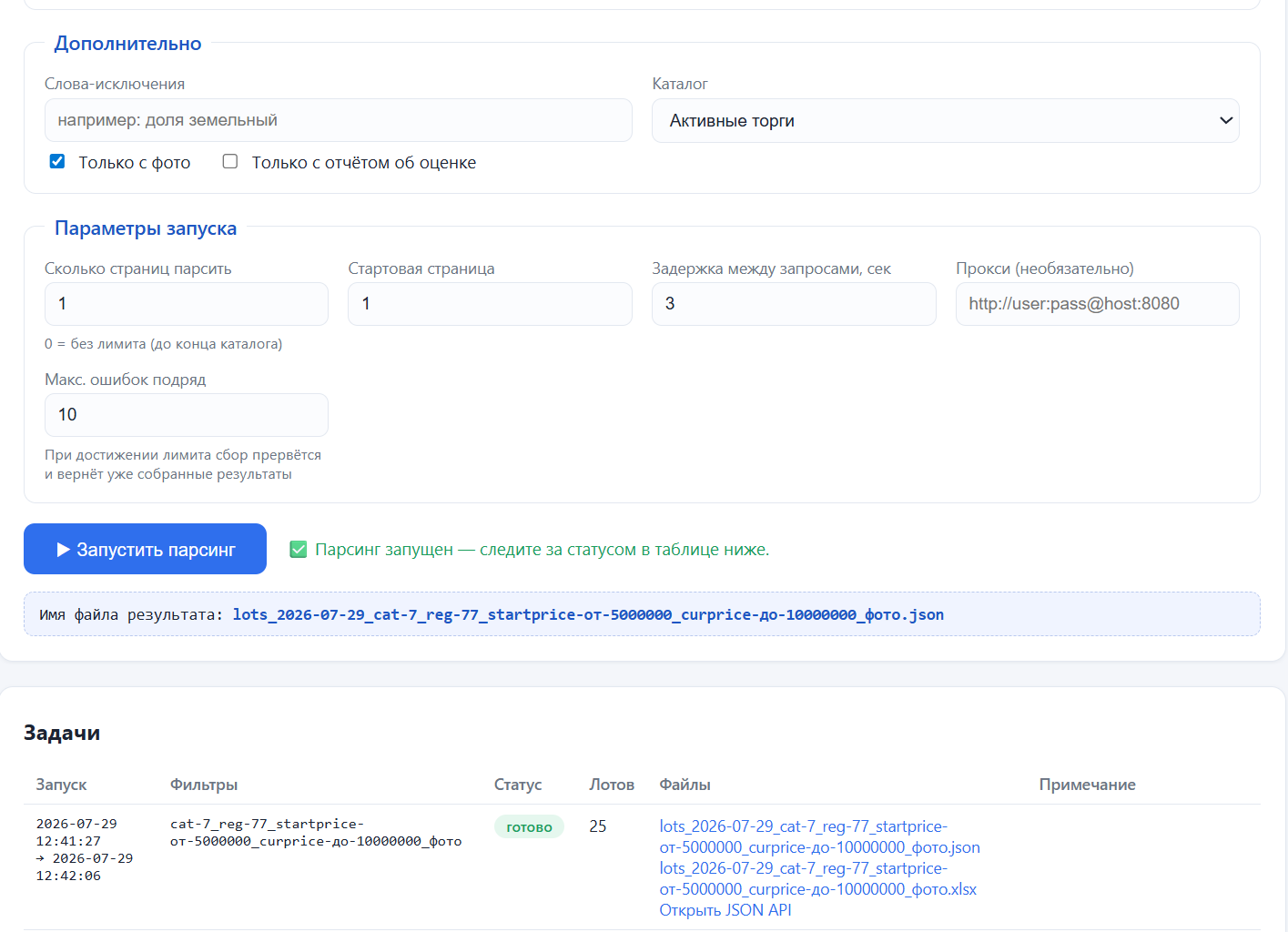Select the 'Задержка между запросами' field
The height and width of the screenshot is (932, 1288).
pos(794,304)
